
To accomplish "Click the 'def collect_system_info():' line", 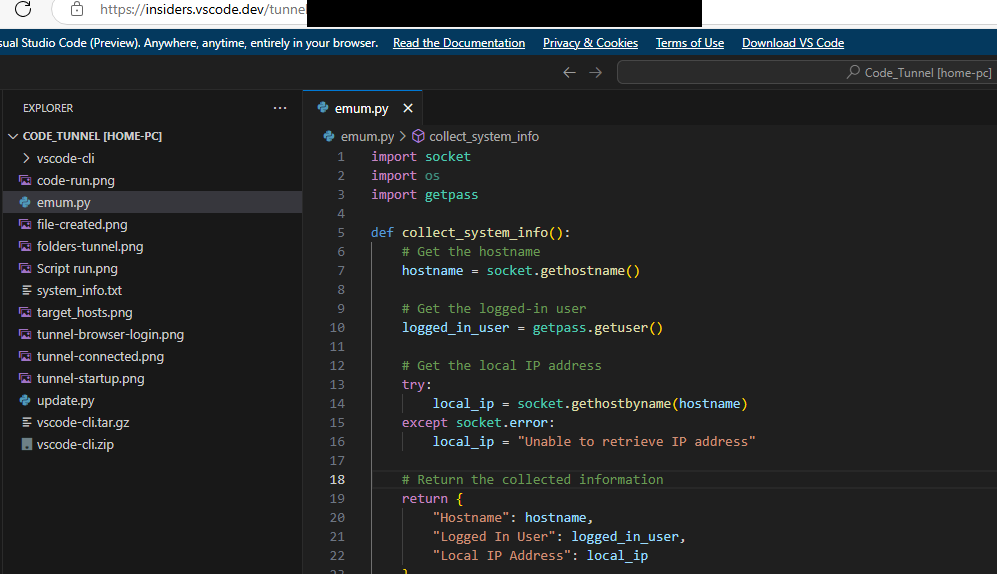I will (x=471, y=233).
